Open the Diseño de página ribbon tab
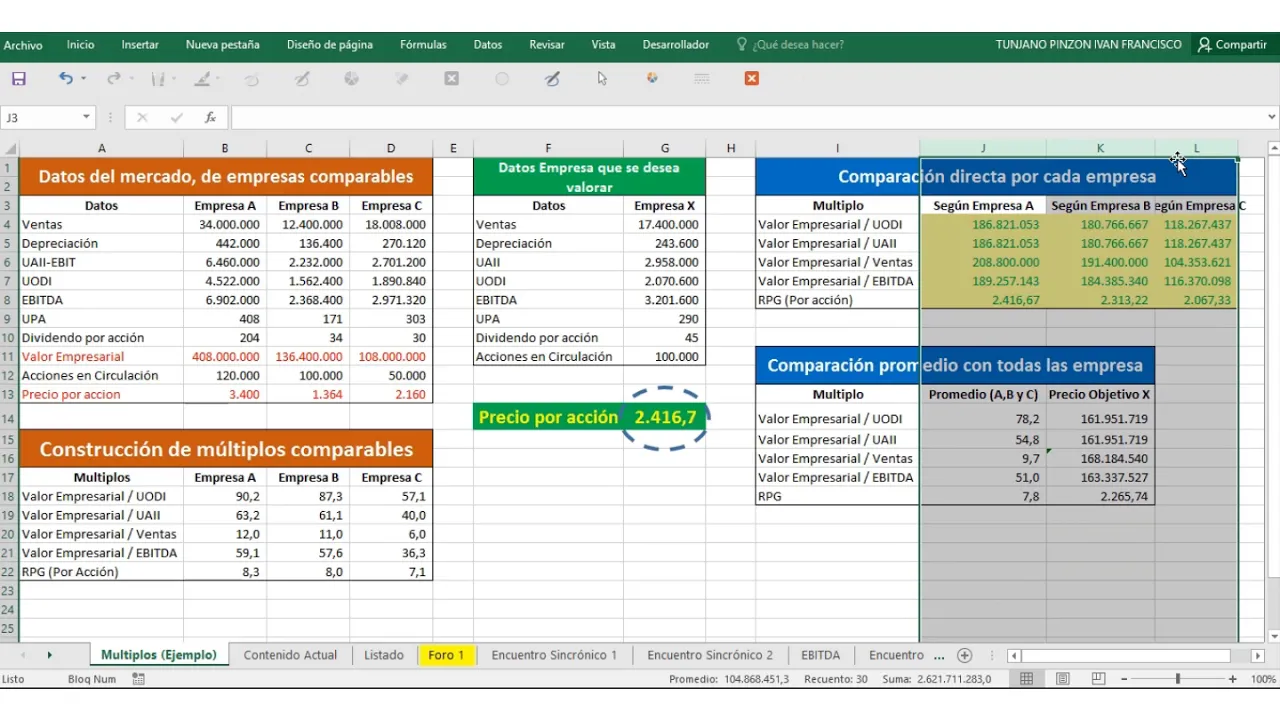The height and width of the screenshot is (720, 1280). [330, 45]
